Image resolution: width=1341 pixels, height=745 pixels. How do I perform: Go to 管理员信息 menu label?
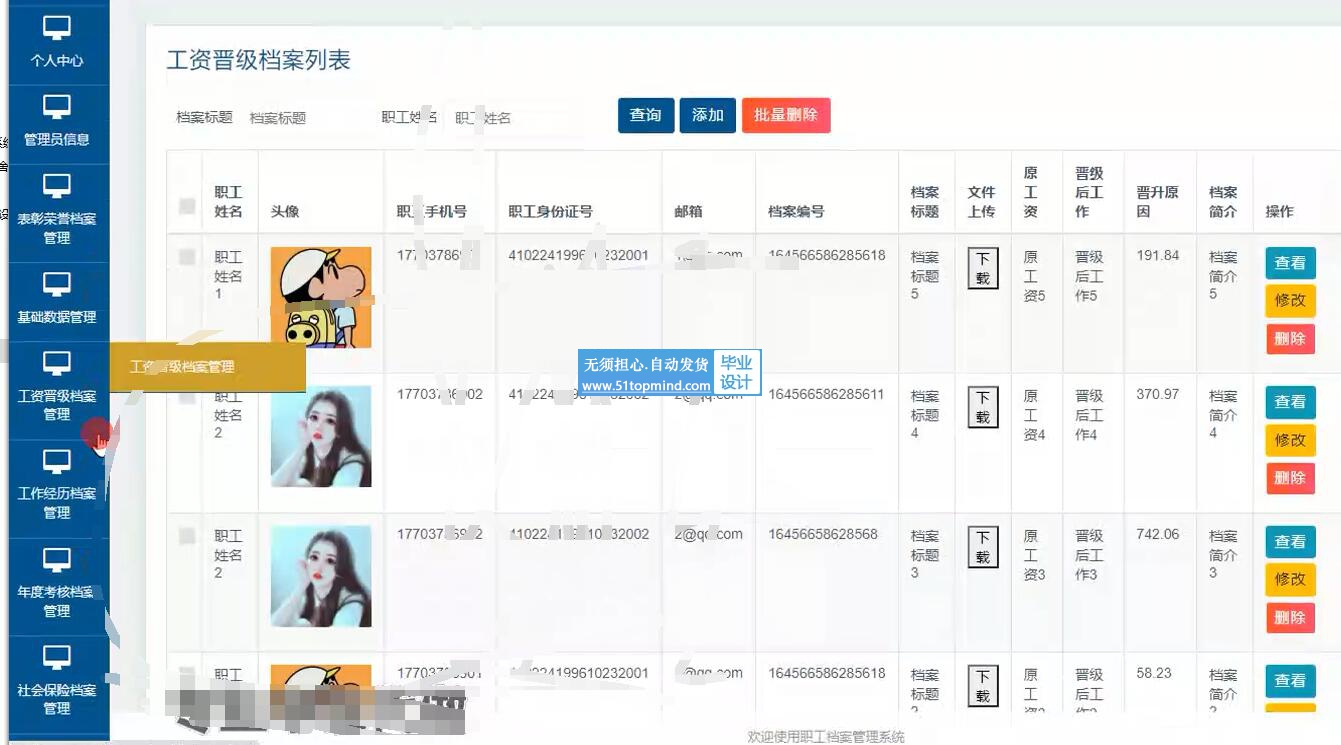pos(57,140)
